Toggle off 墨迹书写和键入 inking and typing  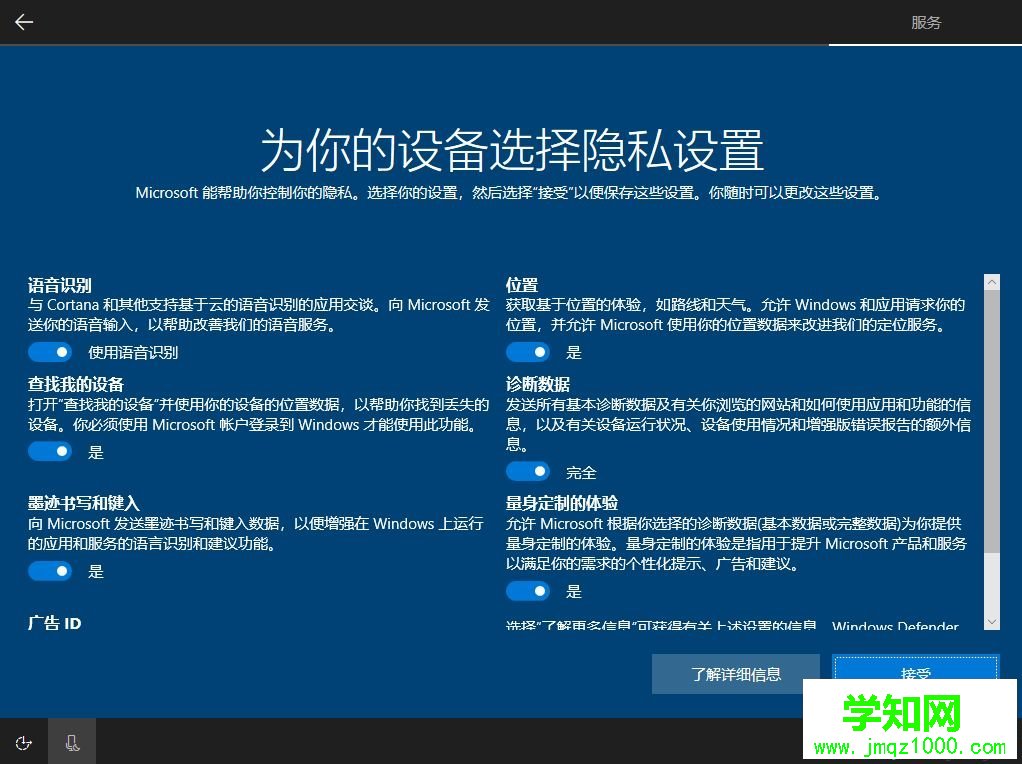[x=50, y=570]
